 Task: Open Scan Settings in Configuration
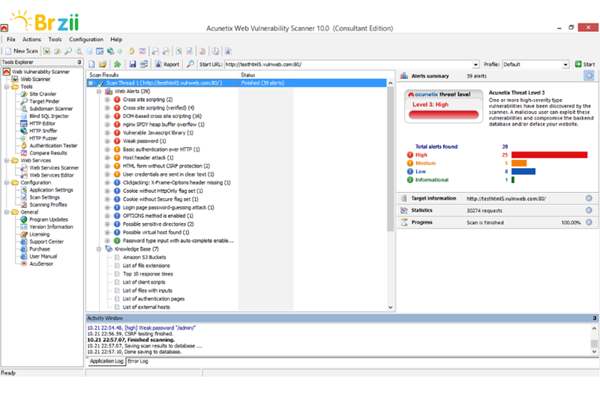click(x=45, y=197)
